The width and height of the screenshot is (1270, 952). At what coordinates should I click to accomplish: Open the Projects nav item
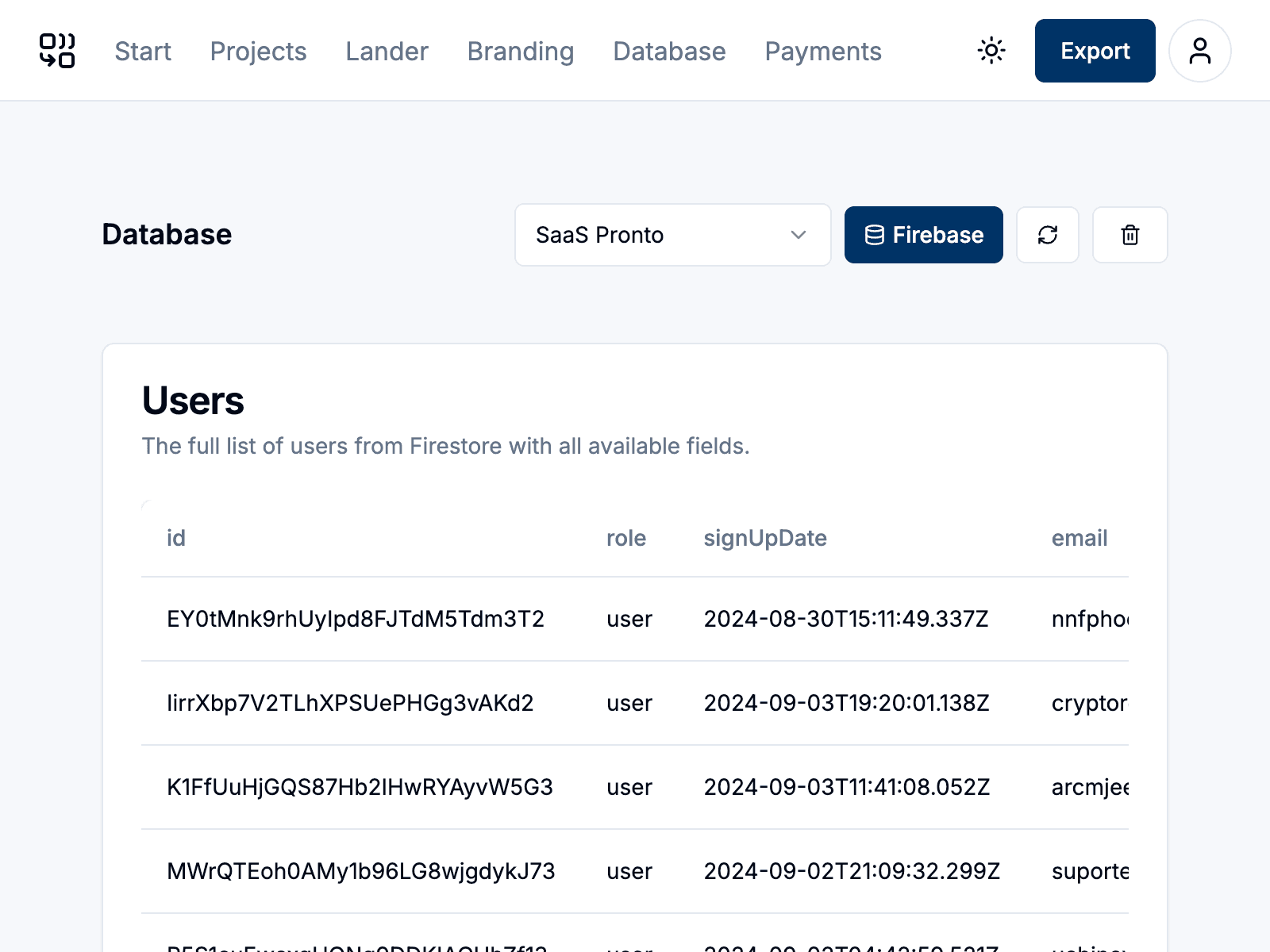(x=258, y=52)
